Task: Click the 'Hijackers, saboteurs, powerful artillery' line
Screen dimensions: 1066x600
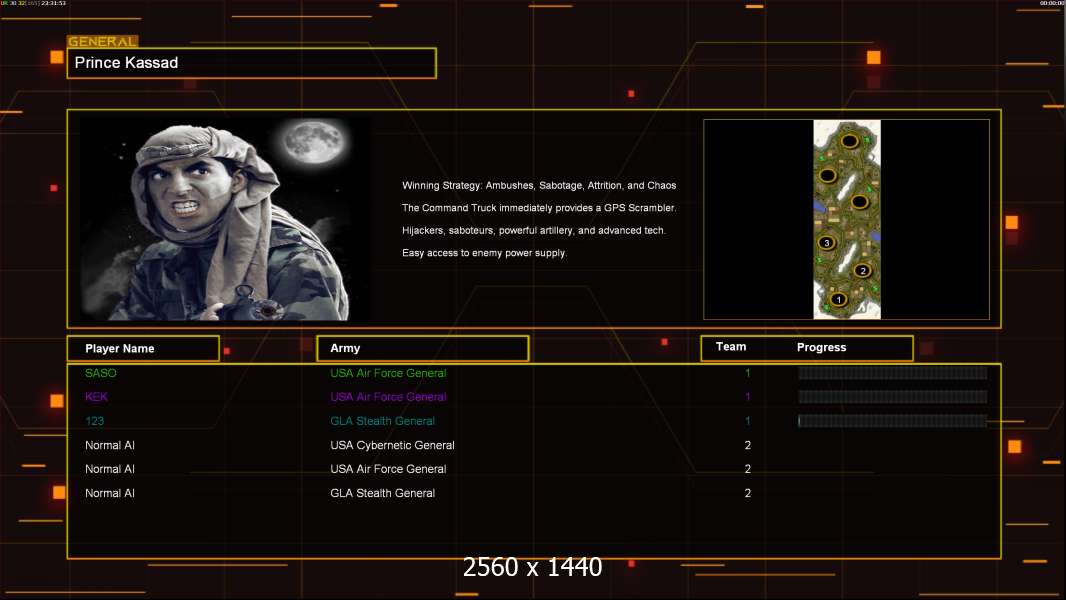Action: click(x=534, y=230)
